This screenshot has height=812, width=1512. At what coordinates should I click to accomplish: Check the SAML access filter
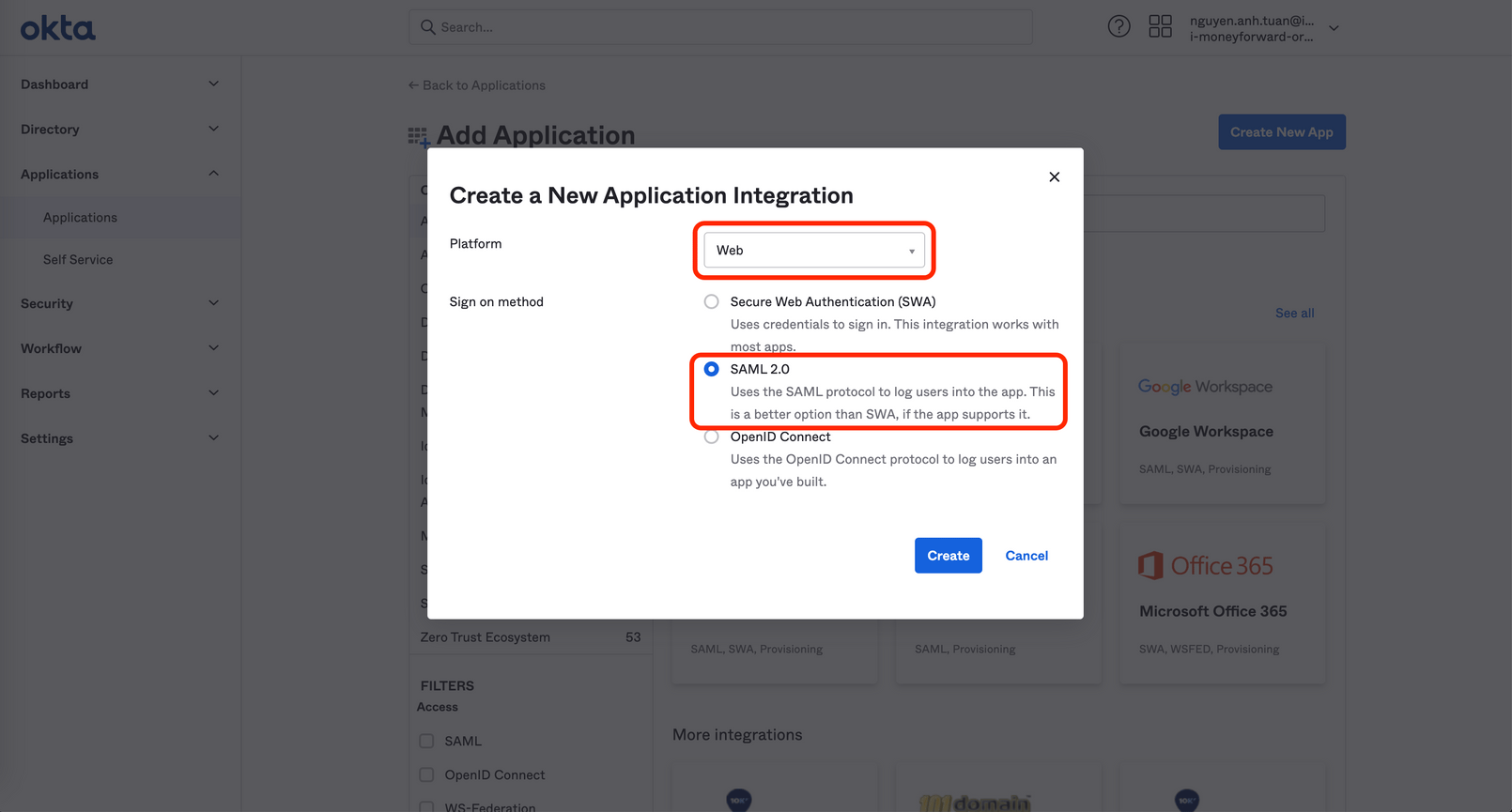(x=426, y=741)
